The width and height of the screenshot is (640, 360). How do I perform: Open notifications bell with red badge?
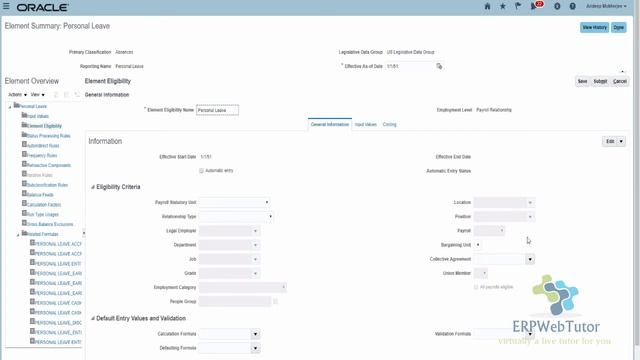pos(536,6)
